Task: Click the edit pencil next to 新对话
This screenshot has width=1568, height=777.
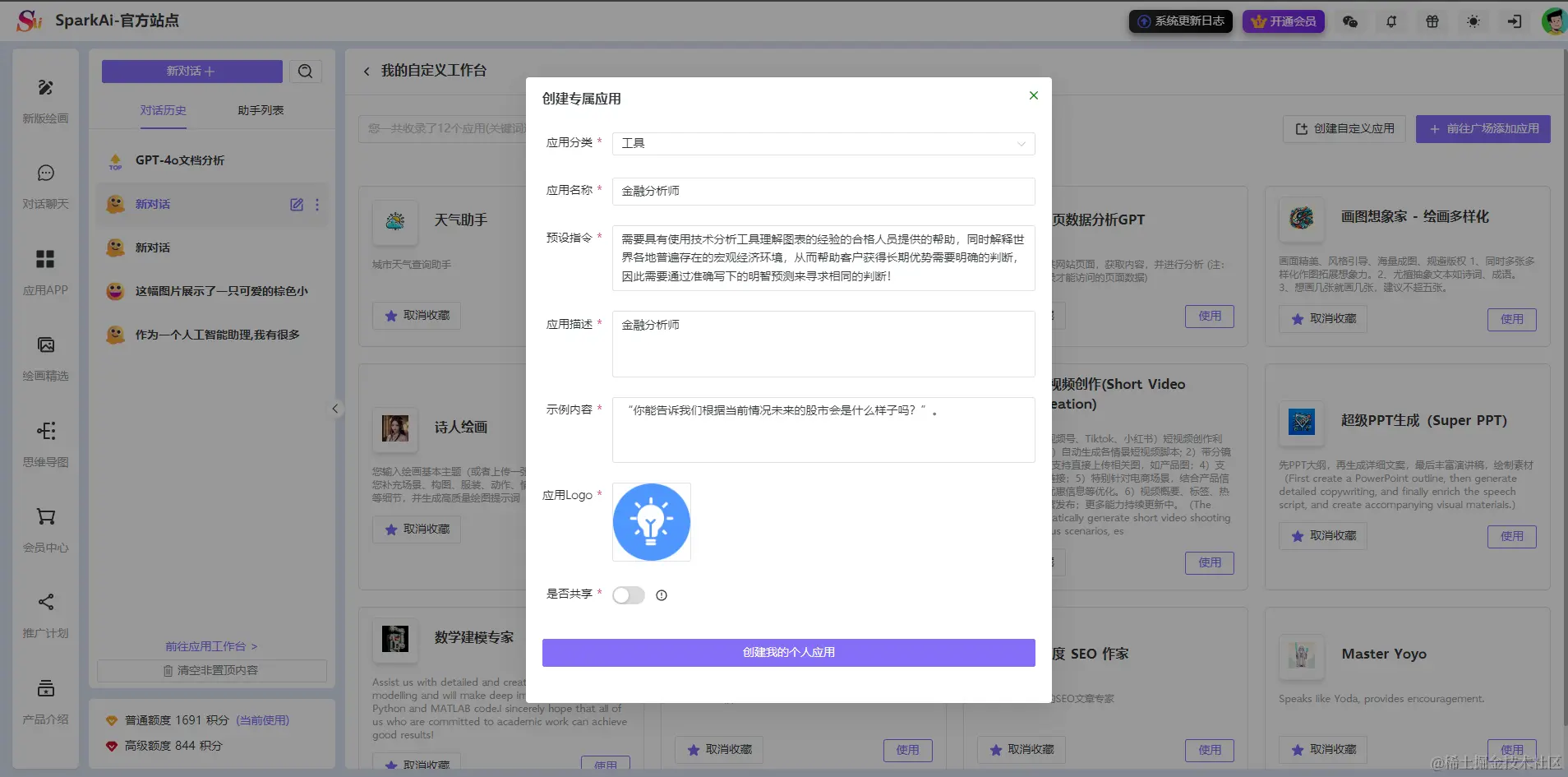Action: click(296, 204)
